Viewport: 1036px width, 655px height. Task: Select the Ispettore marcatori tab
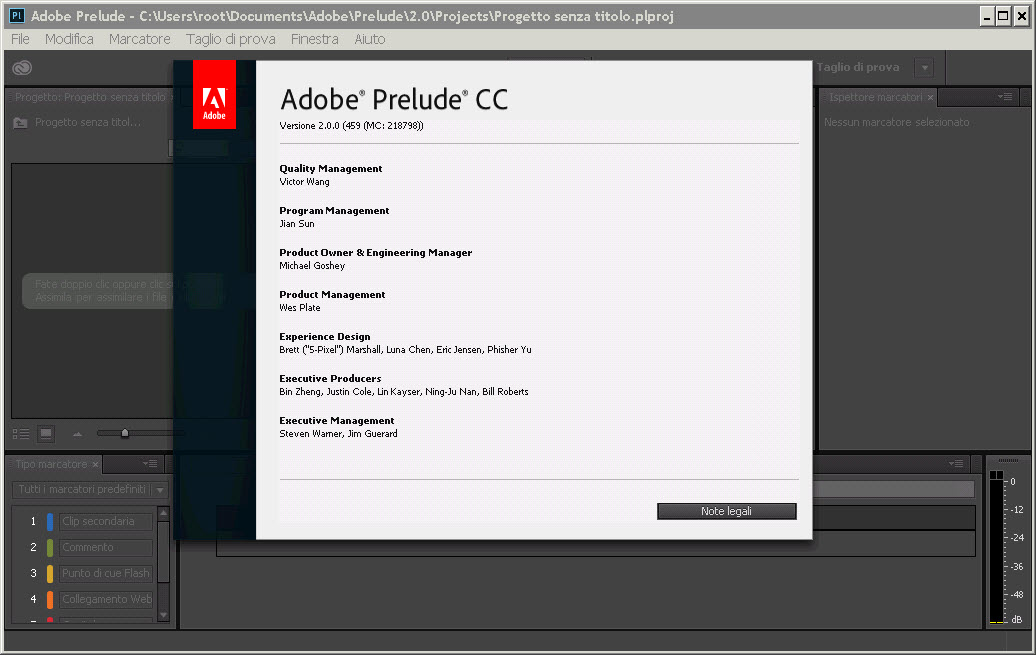click(875, 97)
